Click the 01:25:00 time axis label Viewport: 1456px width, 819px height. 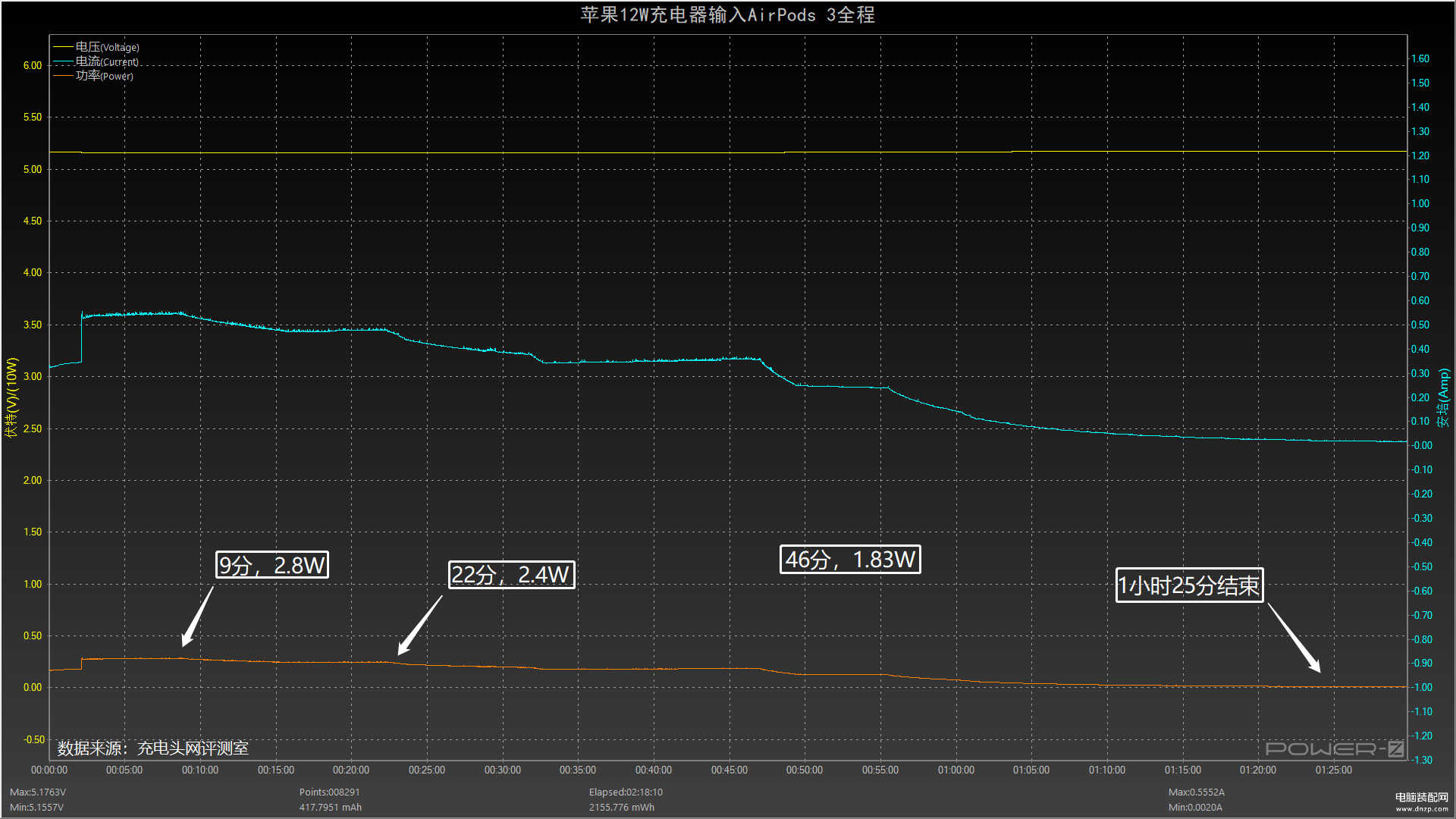(1334, 770)
